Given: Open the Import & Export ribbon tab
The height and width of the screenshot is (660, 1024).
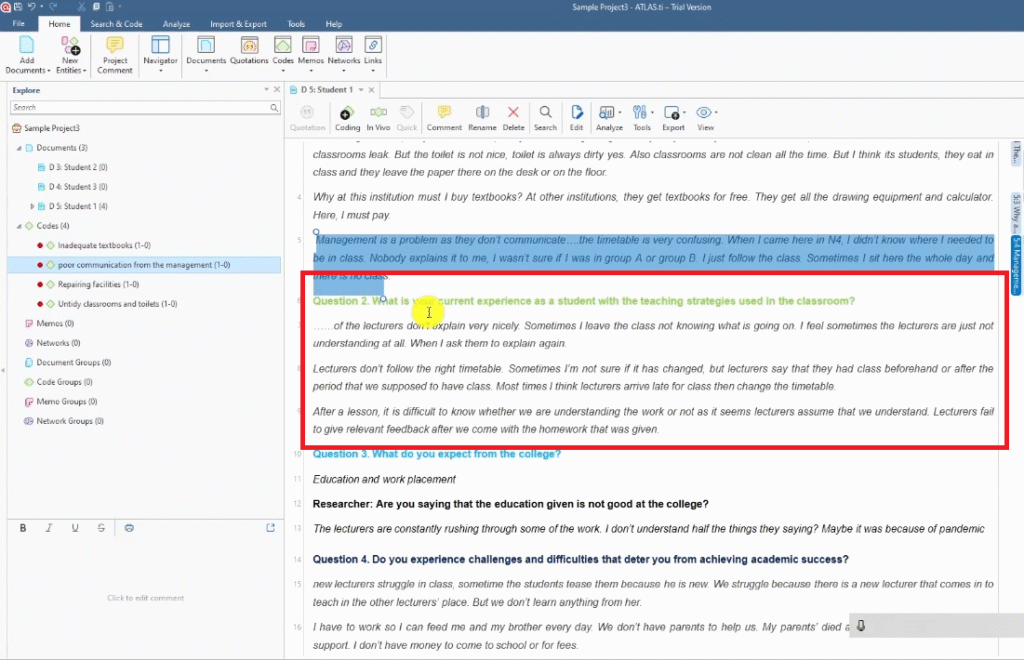Looking at the screenshot, I should 239,24.
